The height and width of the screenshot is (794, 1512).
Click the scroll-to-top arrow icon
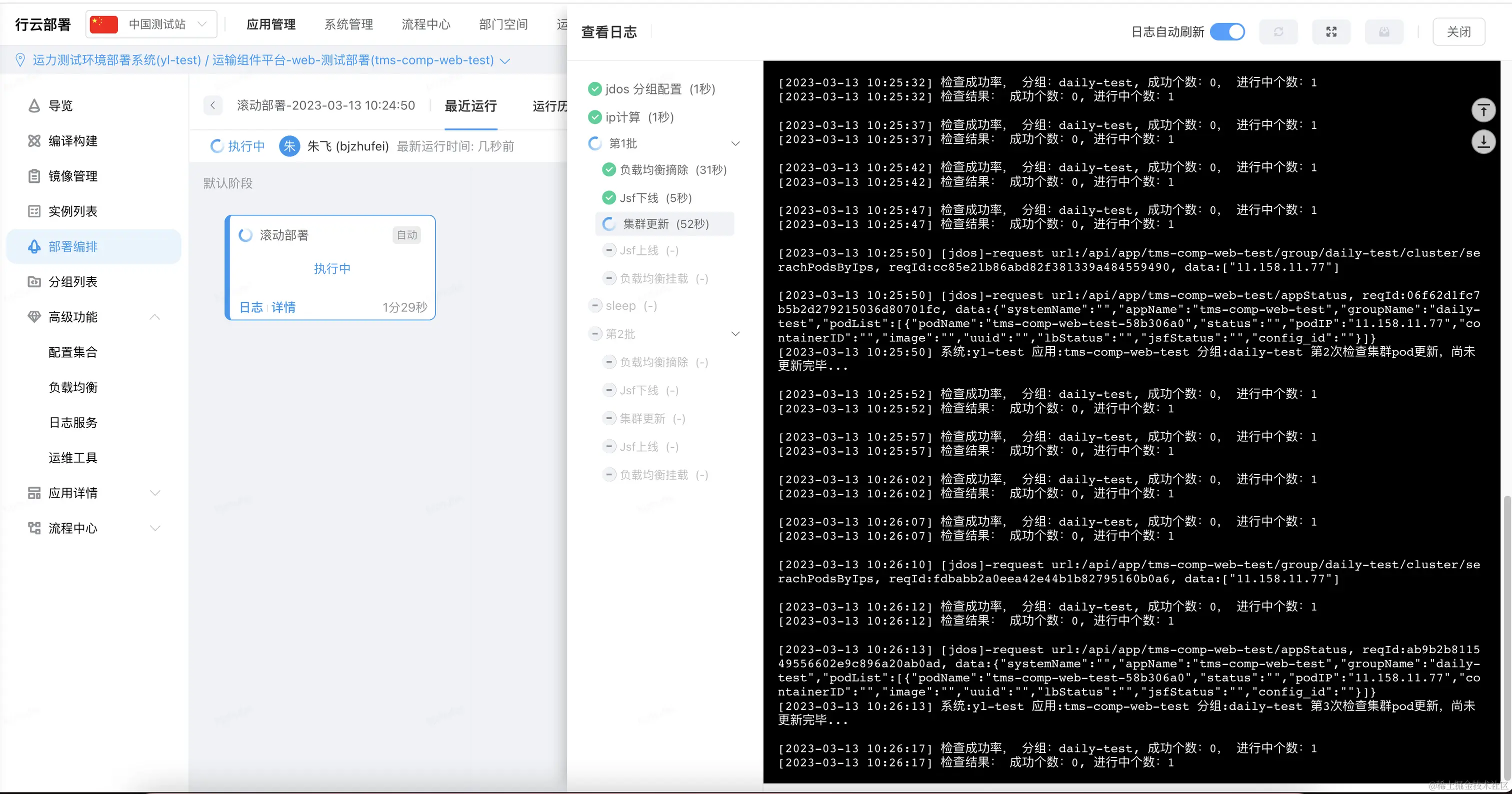(x=1483, y=110)
